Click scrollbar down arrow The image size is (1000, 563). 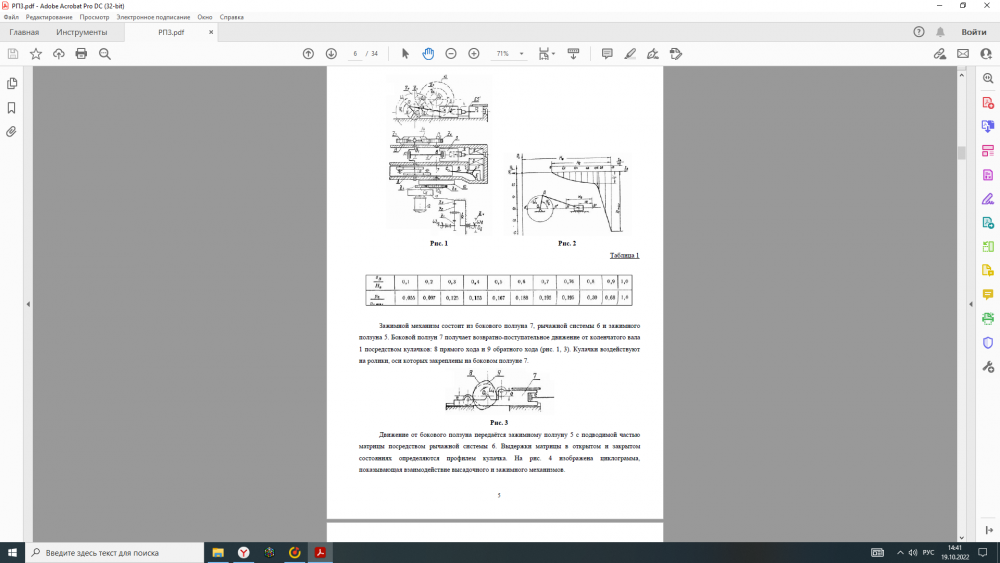click(961, 537)
